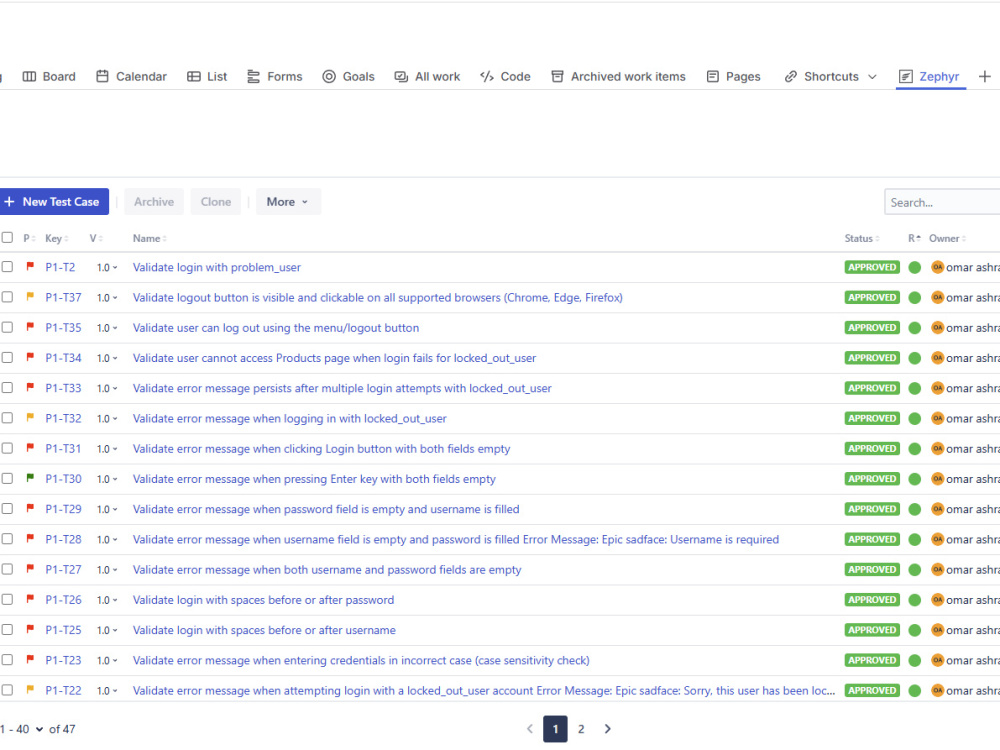Click green result circle for P1-T30

point(915,479)
